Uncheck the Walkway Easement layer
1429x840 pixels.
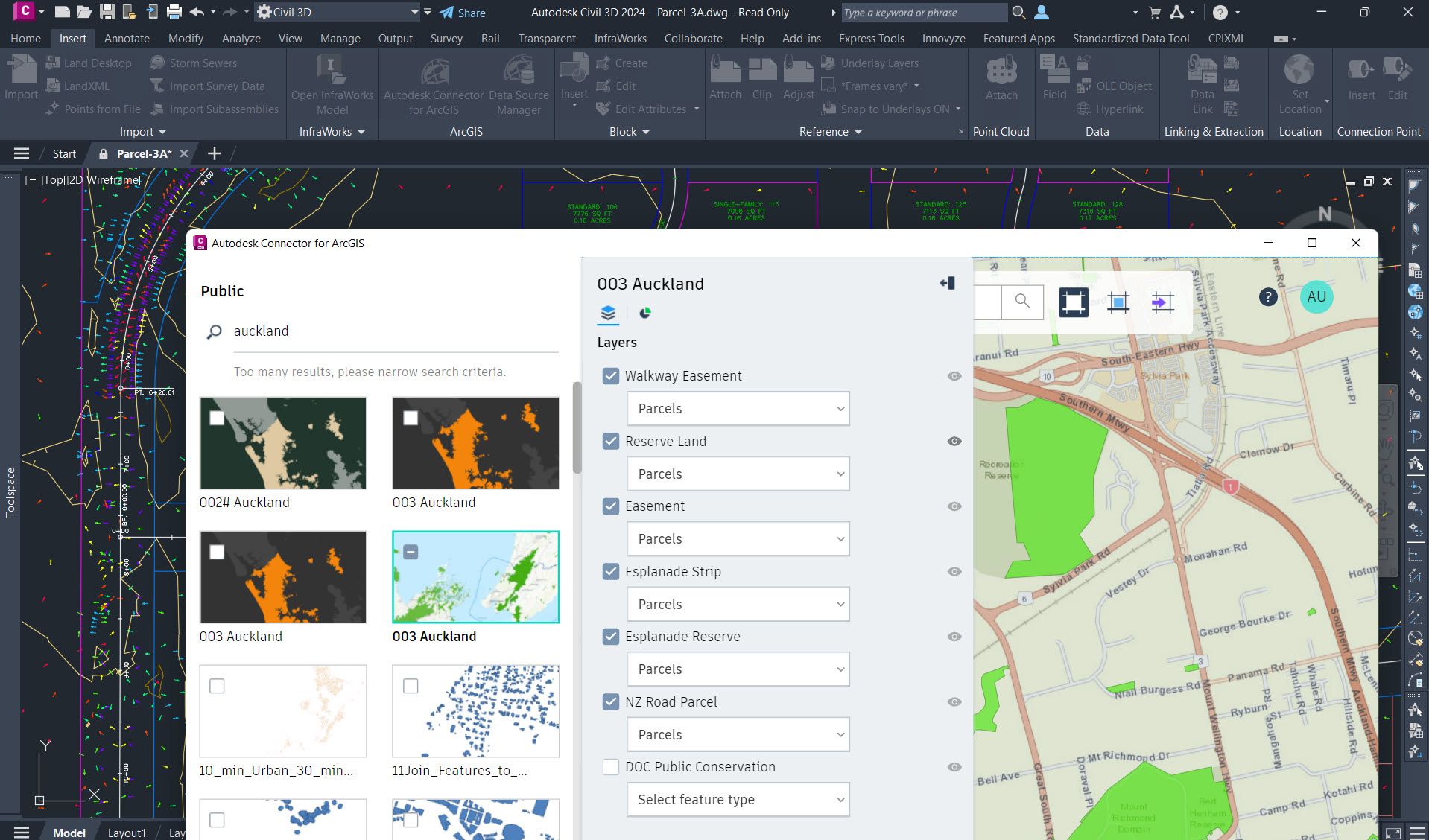coord(611,376)
